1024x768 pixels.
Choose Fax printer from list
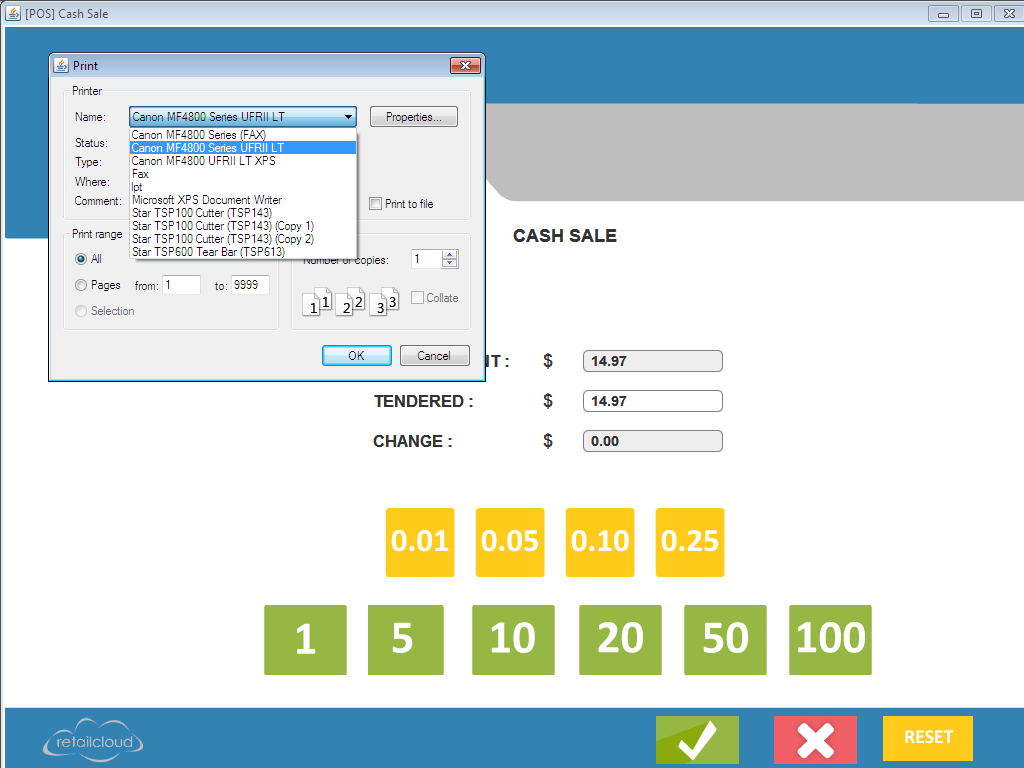pyautogui.click(x=243, y=174)
